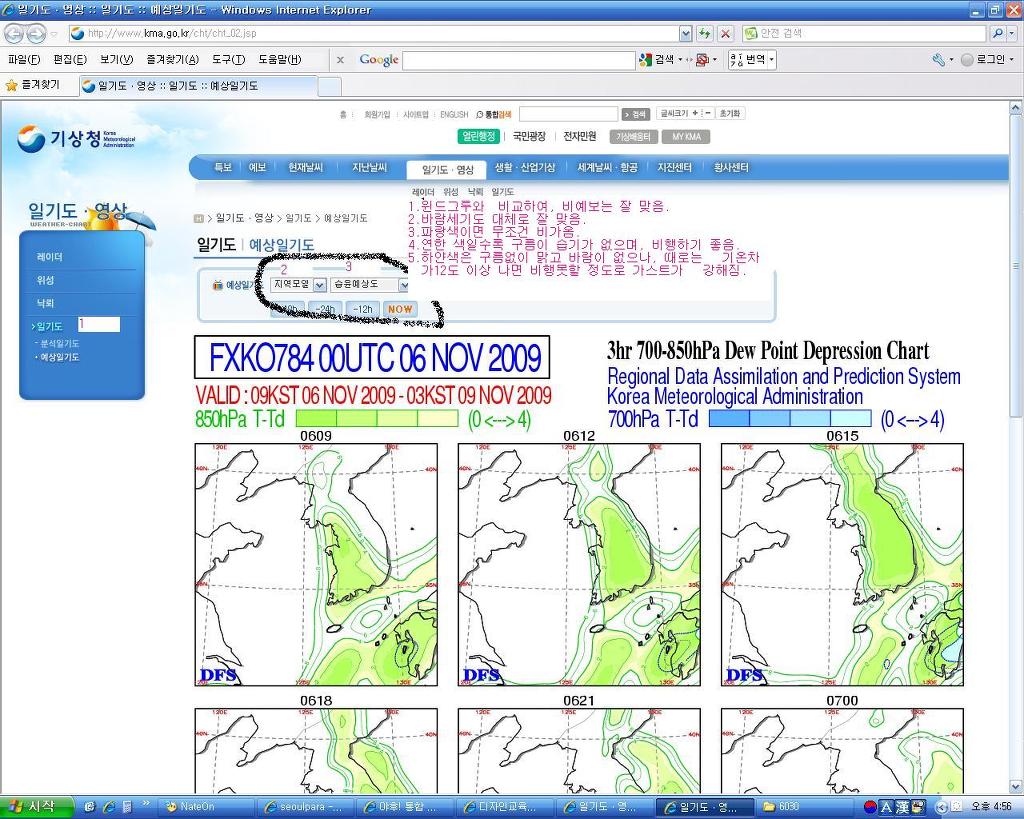Click the KMA site search input field
Viewport: 1024px width, 819px height.
tap(568, 114)
